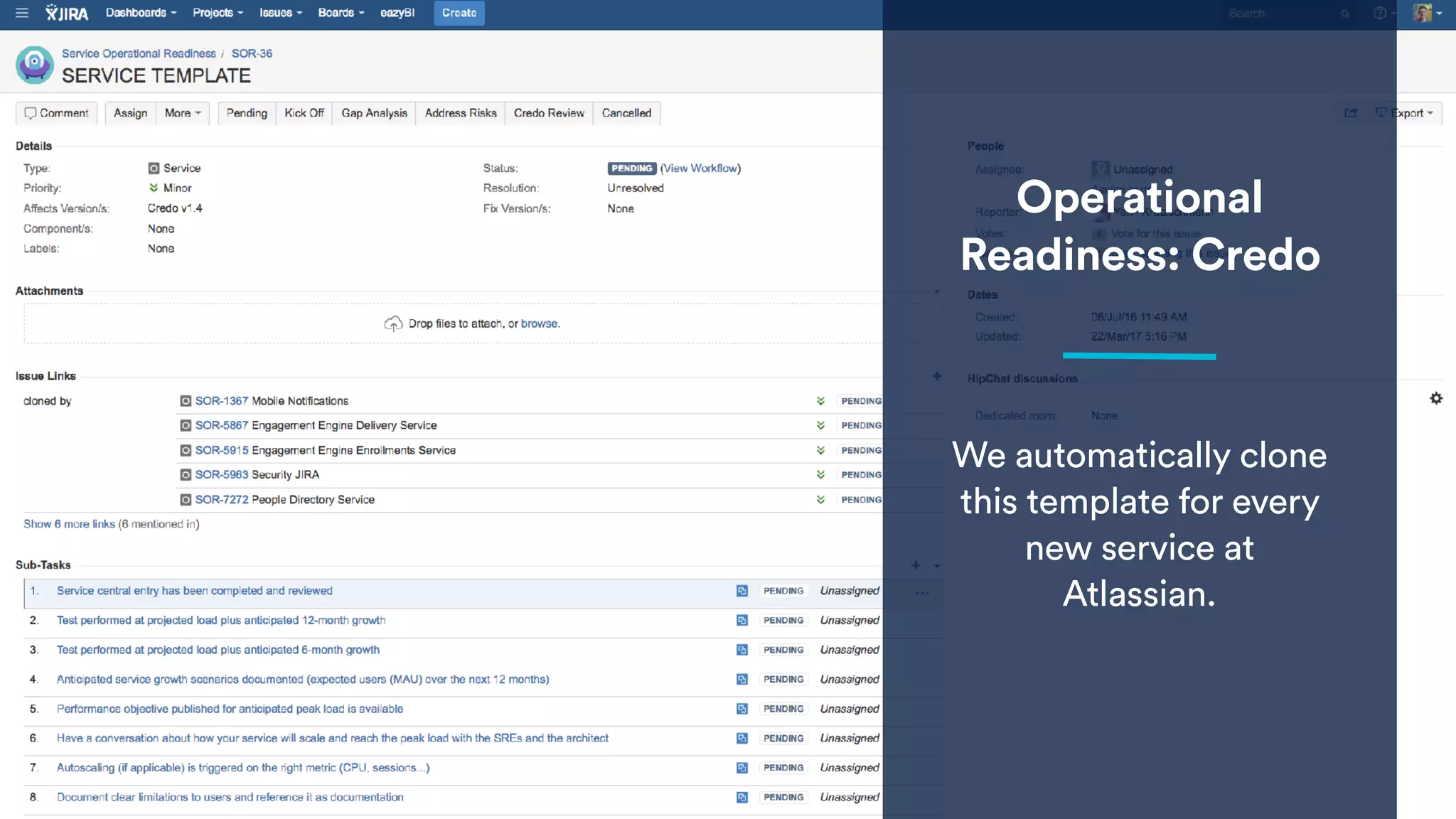Click the JIRA logo

click(67, 13)
